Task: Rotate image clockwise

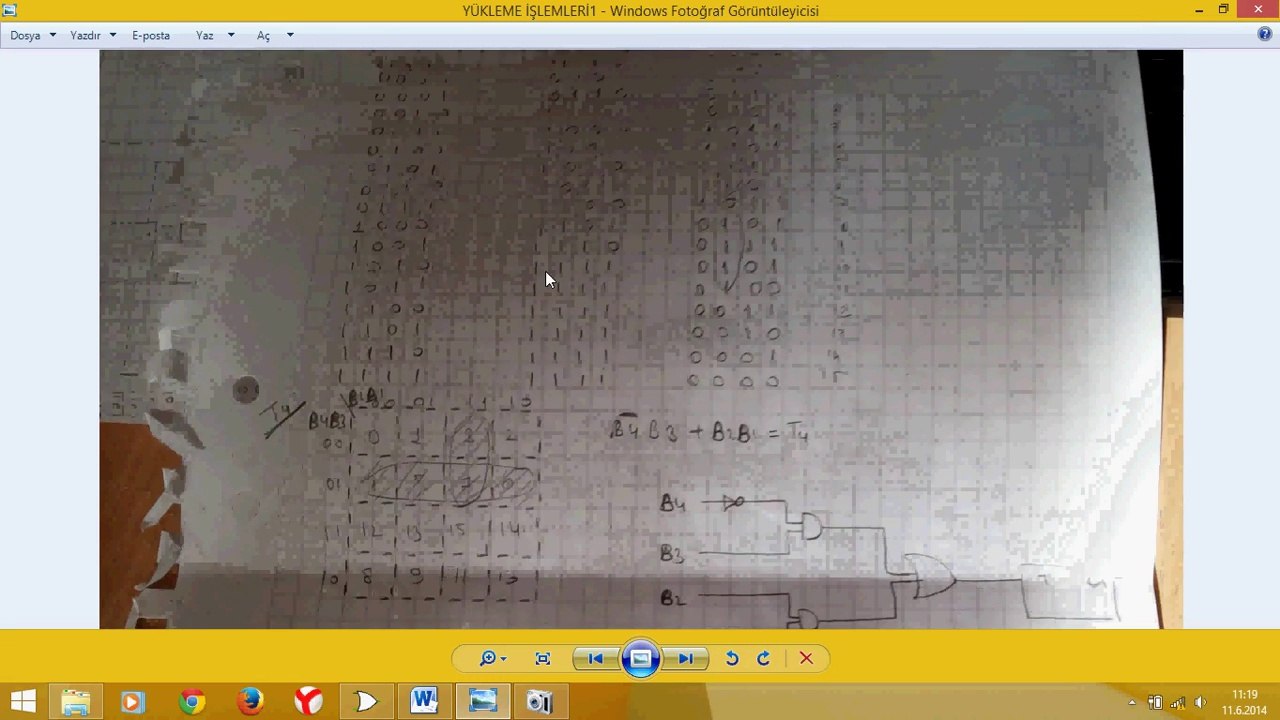Action: (764, 658)
